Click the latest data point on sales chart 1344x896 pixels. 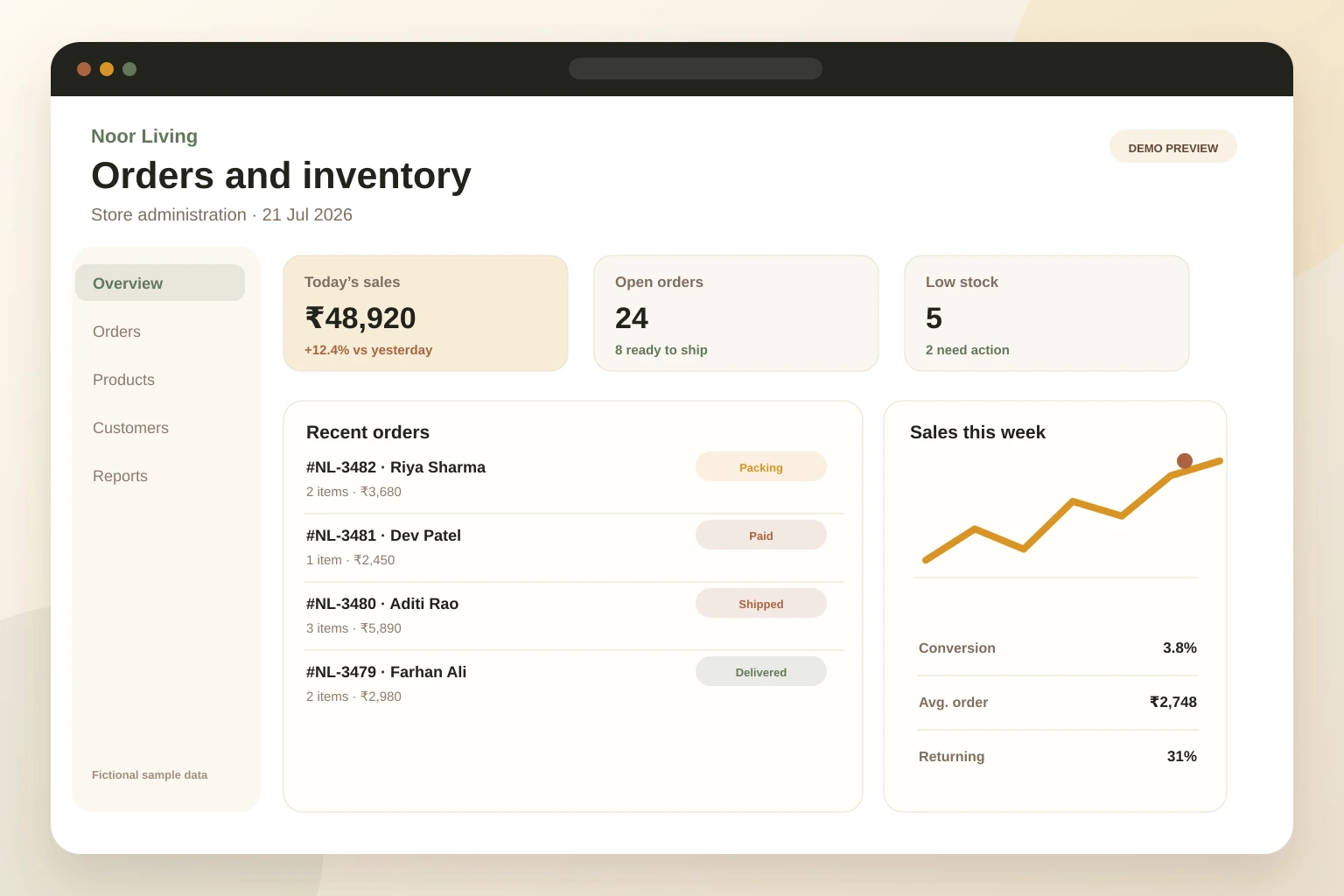(1185, 461)
